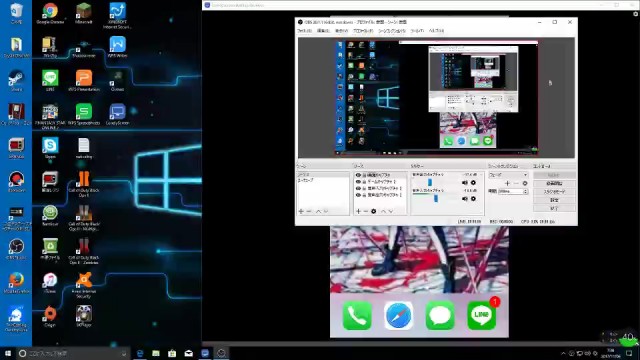The image size is (640, 360).
Task: Open the LINE app on the phone mirror
Action: click(482, 316)
